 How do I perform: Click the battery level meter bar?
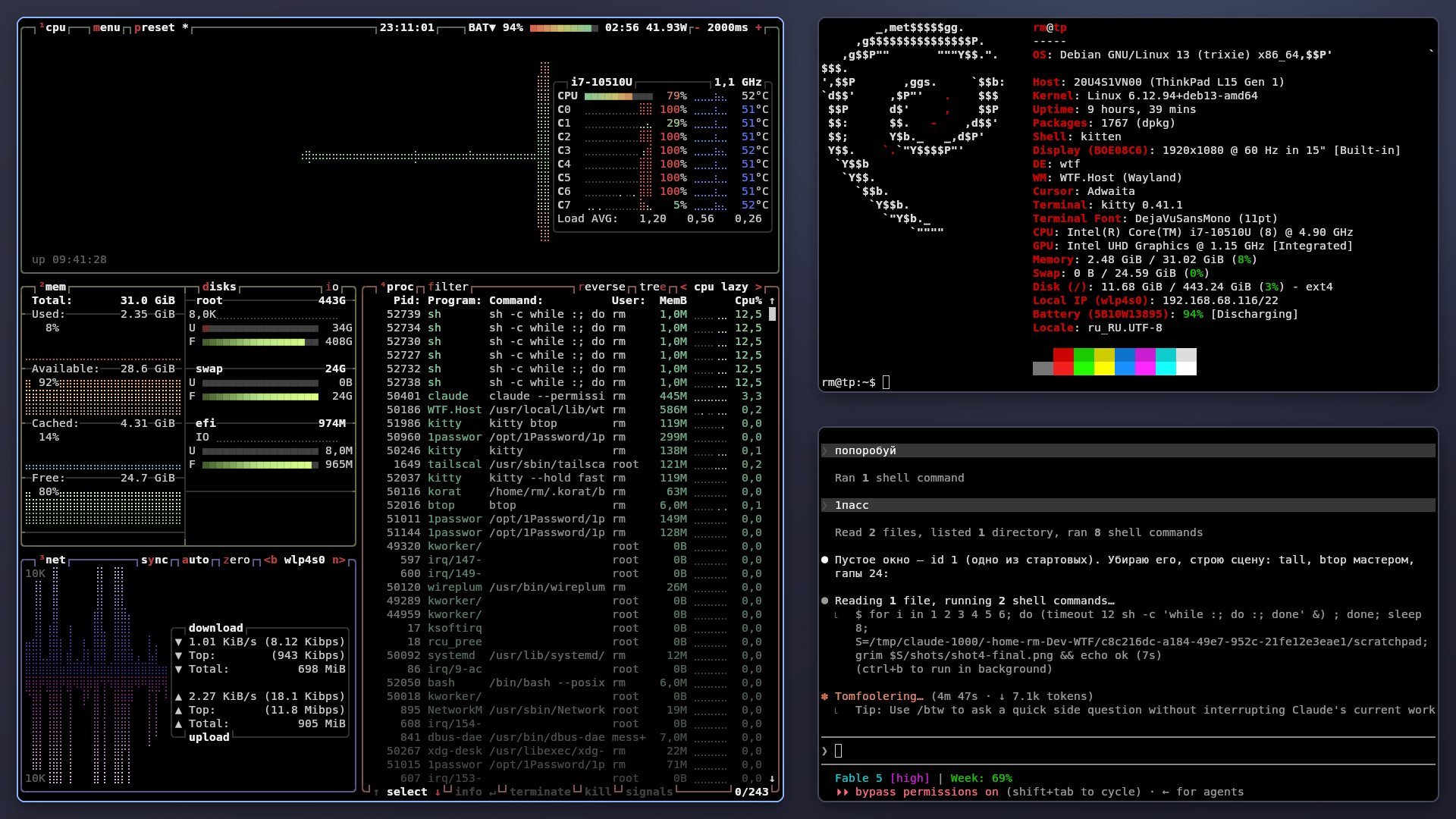pos(564,28)
